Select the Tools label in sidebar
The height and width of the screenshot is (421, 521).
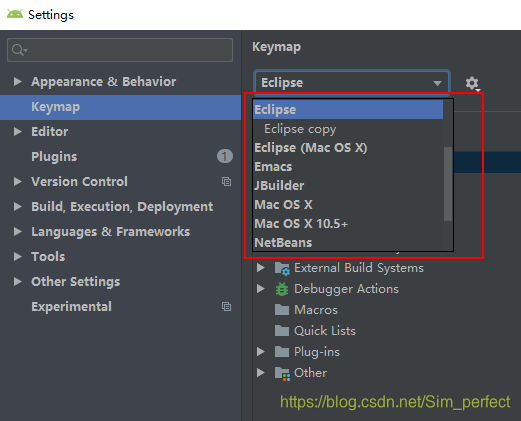(48, 257)
